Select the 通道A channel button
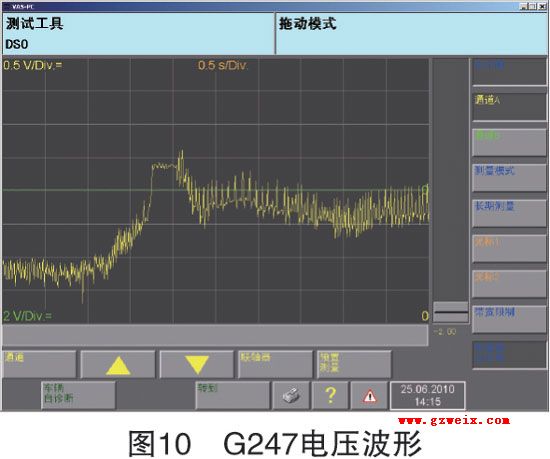Image resolution: width=550 pixels, height=459 pixels. coord(509,107)
